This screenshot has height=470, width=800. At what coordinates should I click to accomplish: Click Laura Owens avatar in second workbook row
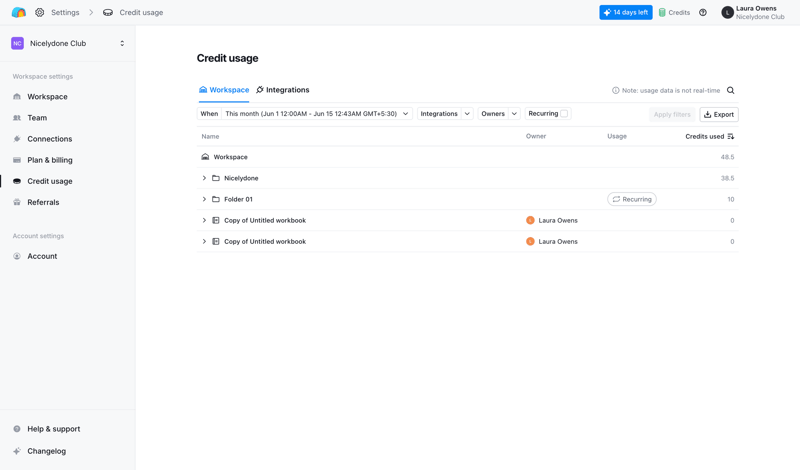[530, 241]
